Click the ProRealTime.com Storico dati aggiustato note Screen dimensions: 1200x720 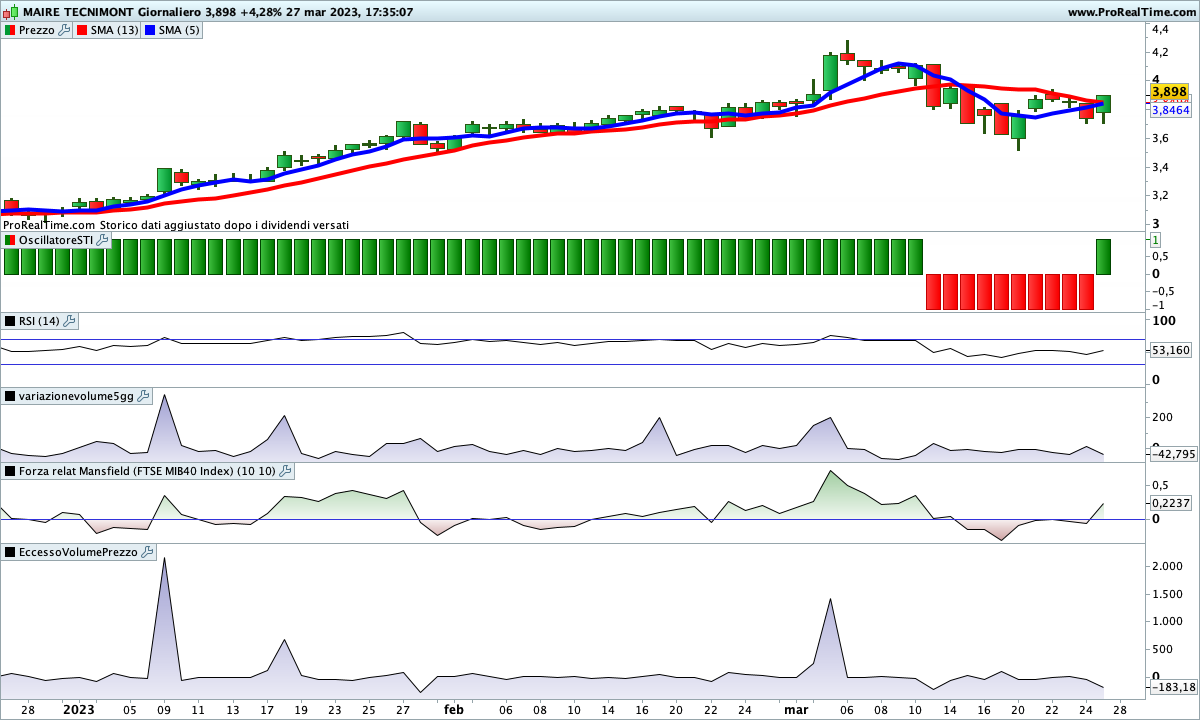176,225
